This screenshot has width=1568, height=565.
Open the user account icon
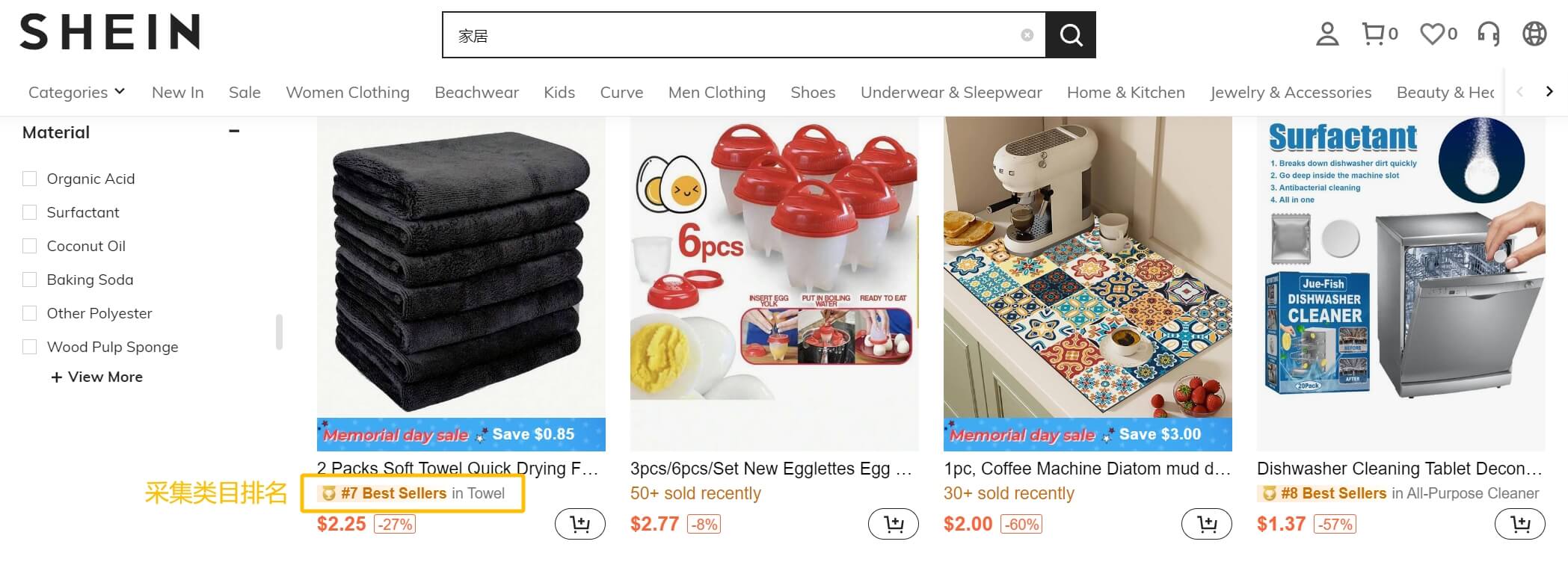[1327, 34]
